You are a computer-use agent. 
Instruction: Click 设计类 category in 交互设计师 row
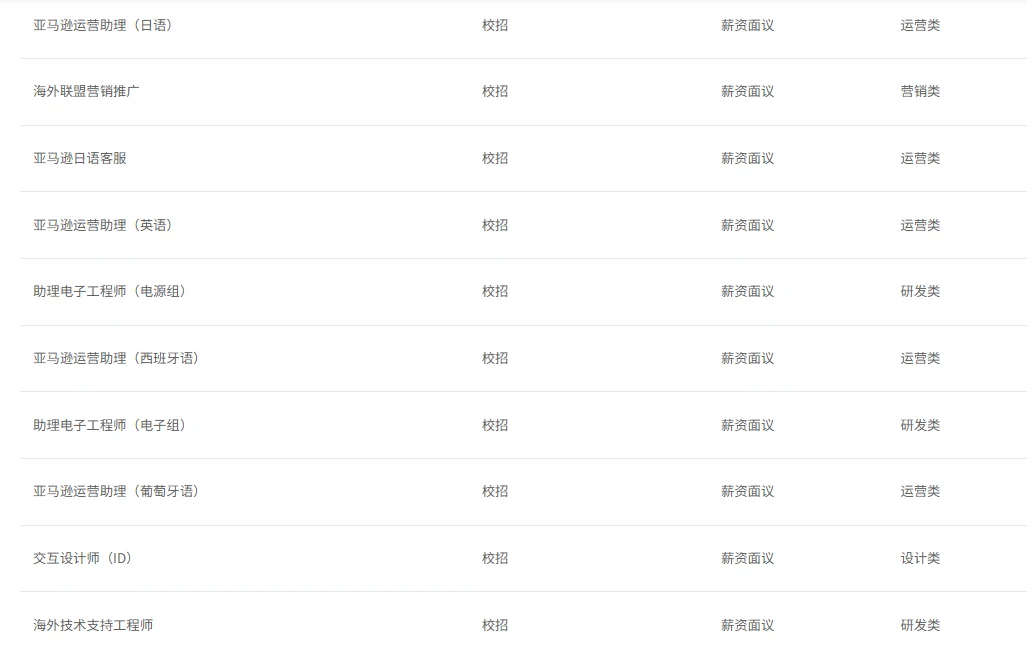coord(920,558)
